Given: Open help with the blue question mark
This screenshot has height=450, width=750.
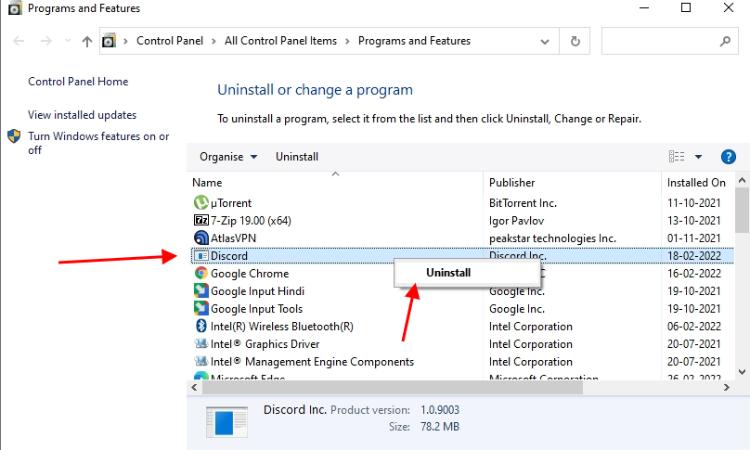Looking at the screenshot, I should [x=728, y=156].
